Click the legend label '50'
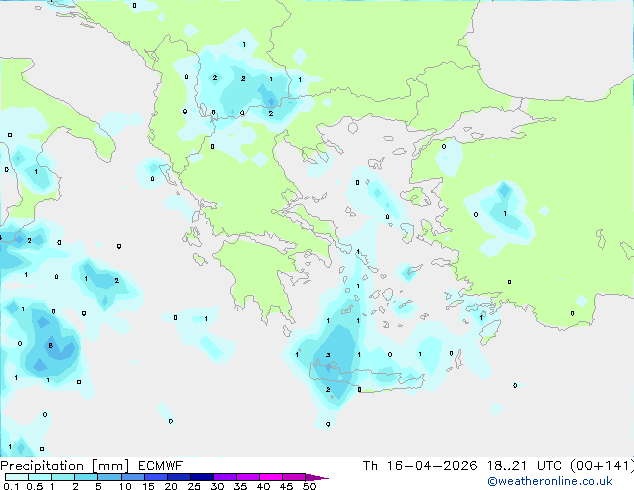634x490 pixels. pos(309,486)
